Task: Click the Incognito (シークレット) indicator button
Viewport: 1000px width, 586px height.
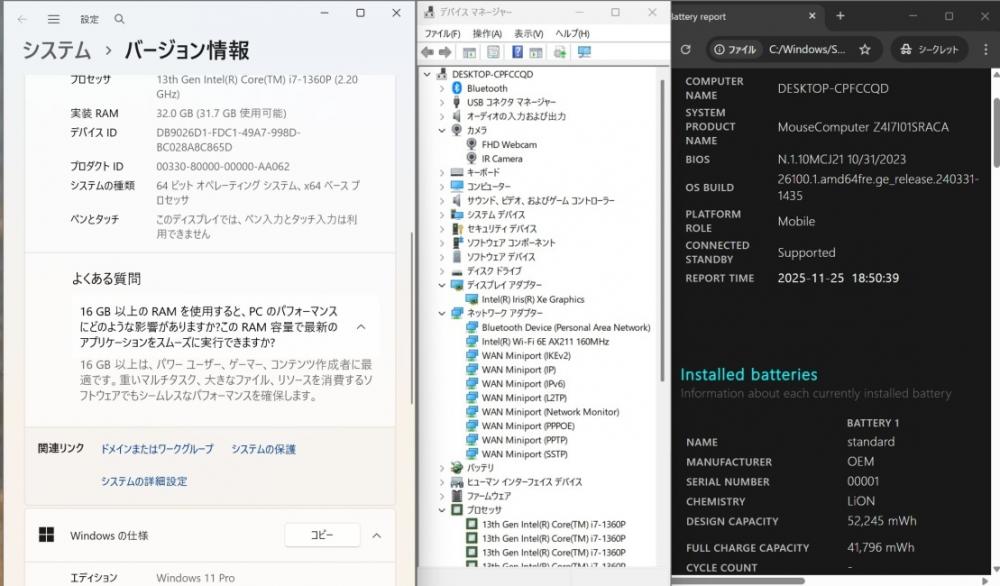Action: click(929, 49)
